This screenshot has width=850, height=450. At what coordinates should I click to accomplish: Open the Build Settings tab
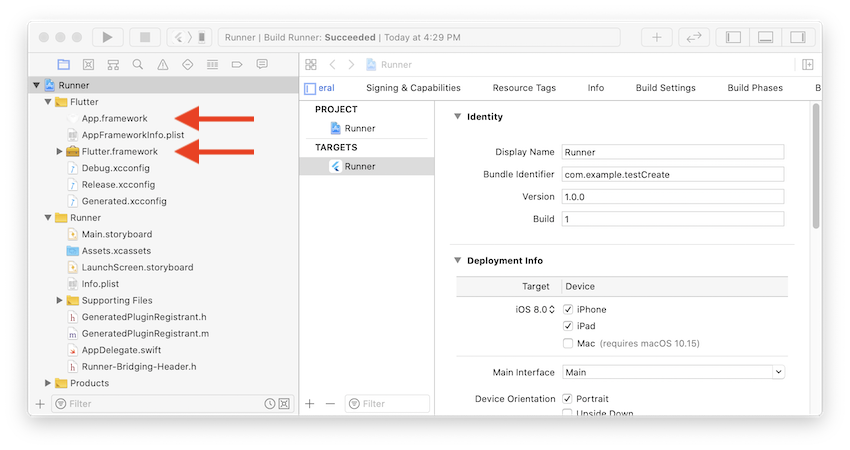pyautogui.click(x=666, y=88)
